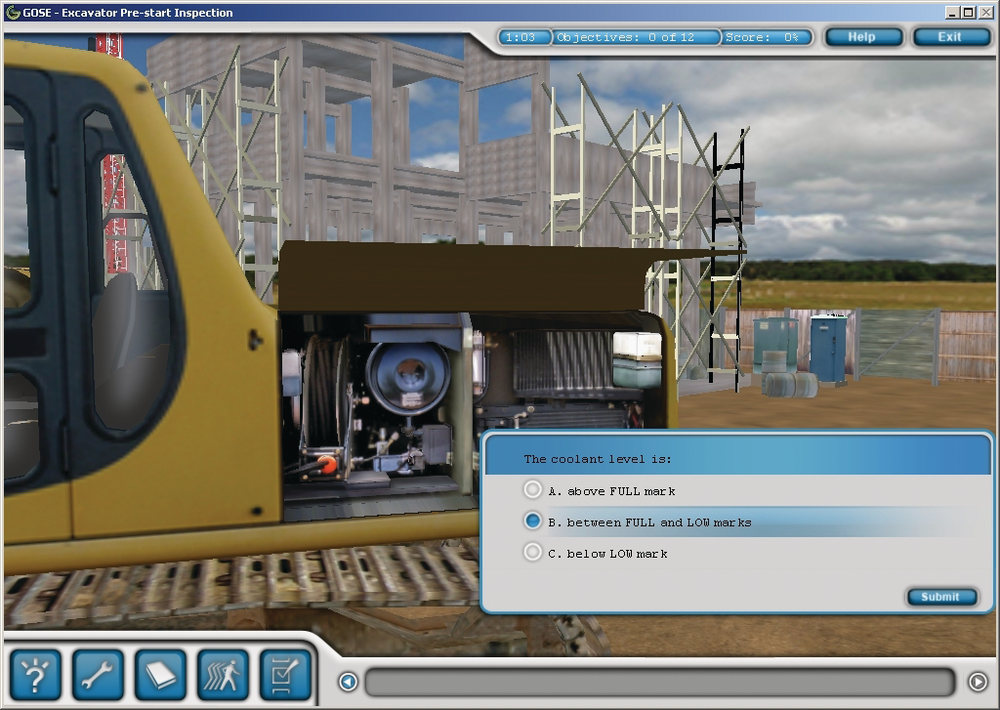The width and height of the screenshot is (1000, 710).
Task: Select answer C. below LOW mark
Action: (x=533, y=552)
